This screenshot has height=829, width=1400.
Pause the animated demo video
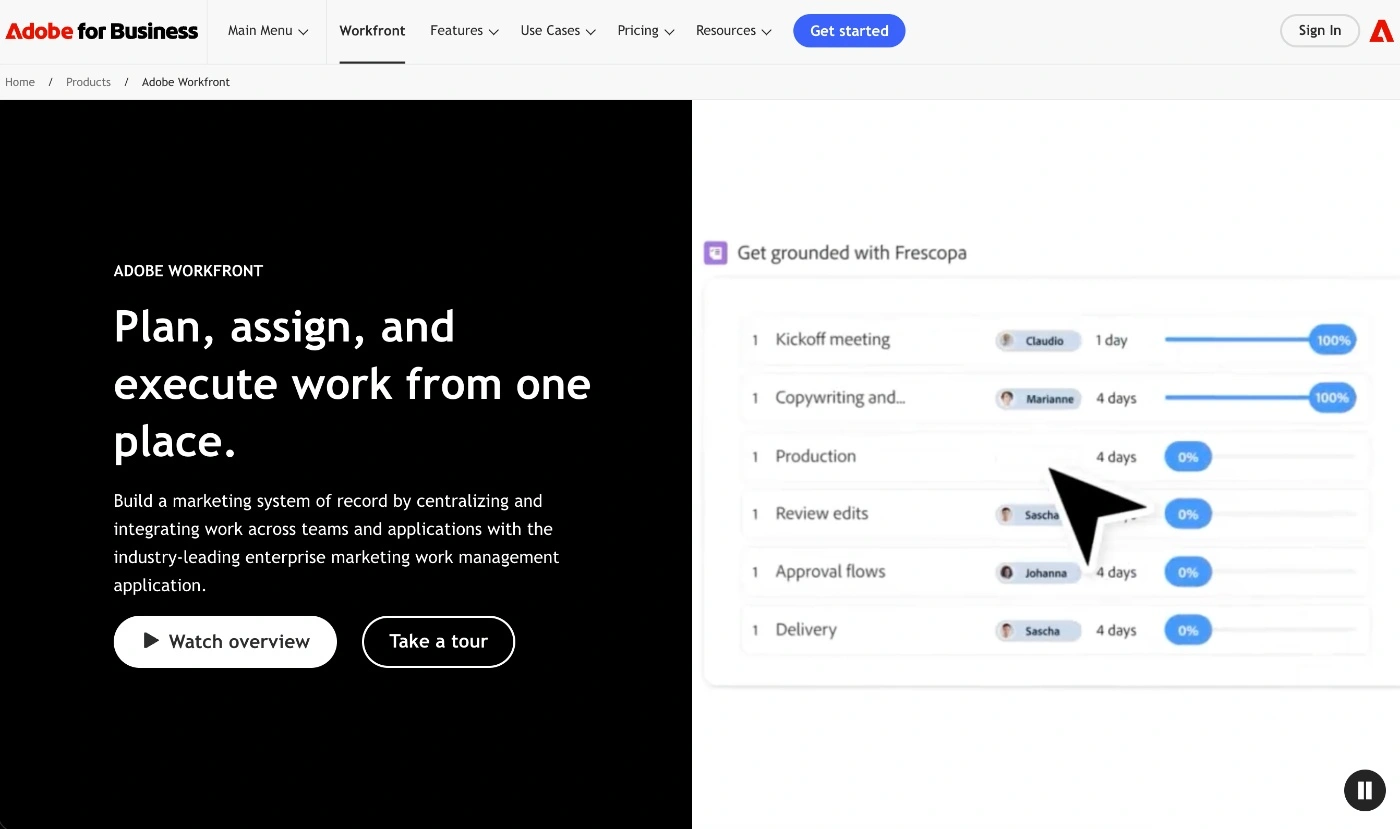click(x=1364, y=790)
